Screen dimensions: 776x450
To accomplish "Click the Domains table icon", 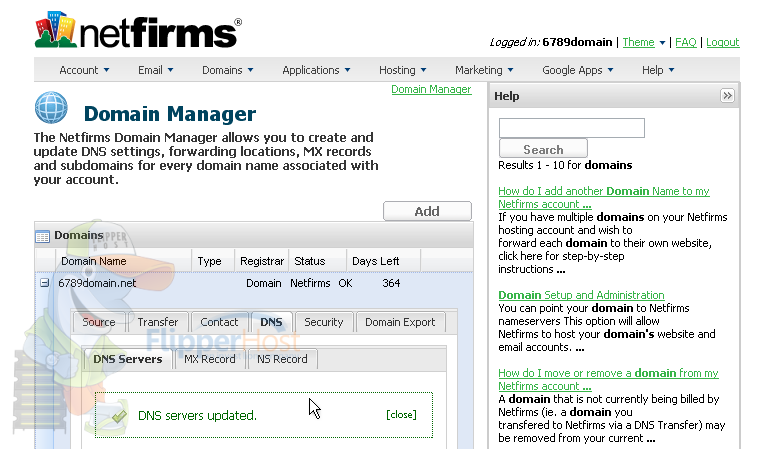I will 43,237.
